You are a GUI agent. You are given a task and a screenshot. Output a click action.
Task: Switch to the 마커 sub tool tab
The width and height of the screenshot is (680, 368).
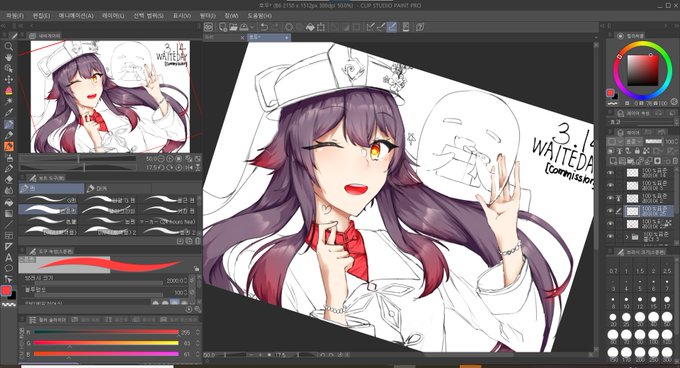click(117, 188)
